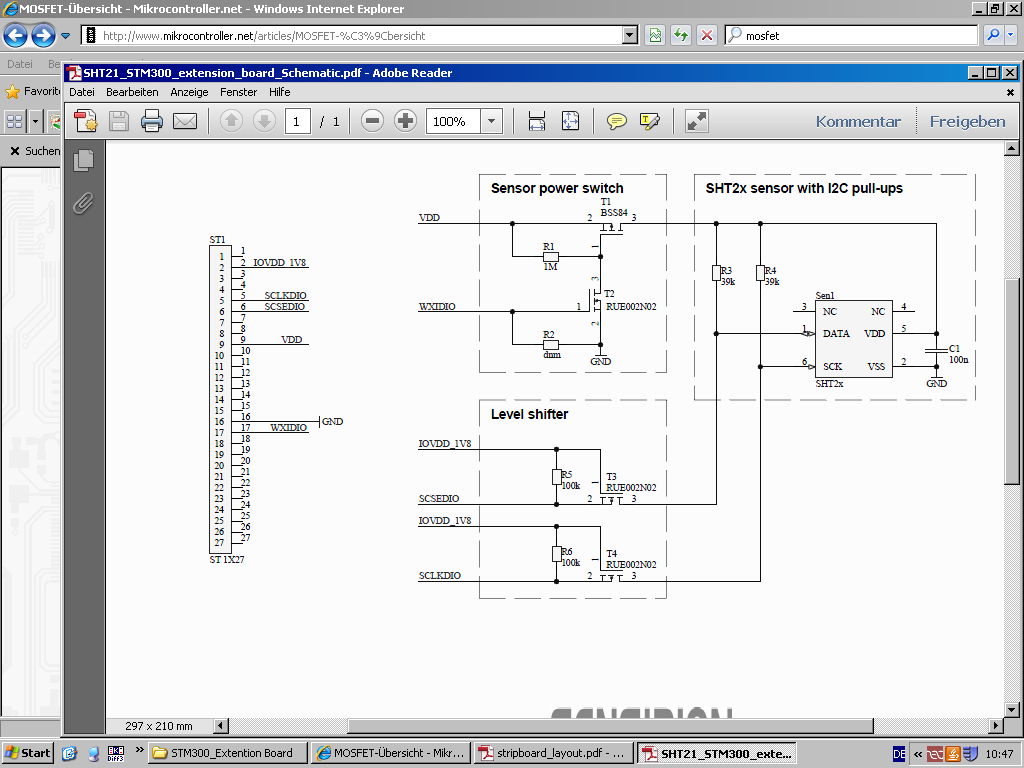The height and width of the screenshot is (768, 1024).
Task: Expand the browser address bar dropdown
Action: (x=629, y=36)
